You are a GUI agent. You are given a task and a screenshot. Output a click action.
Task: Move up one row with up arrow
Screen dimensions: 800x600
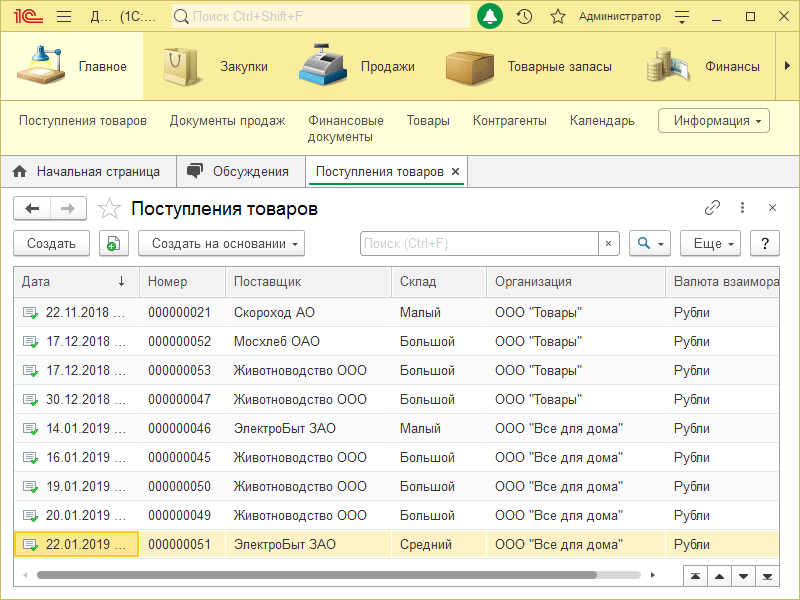tap(719, 577)
